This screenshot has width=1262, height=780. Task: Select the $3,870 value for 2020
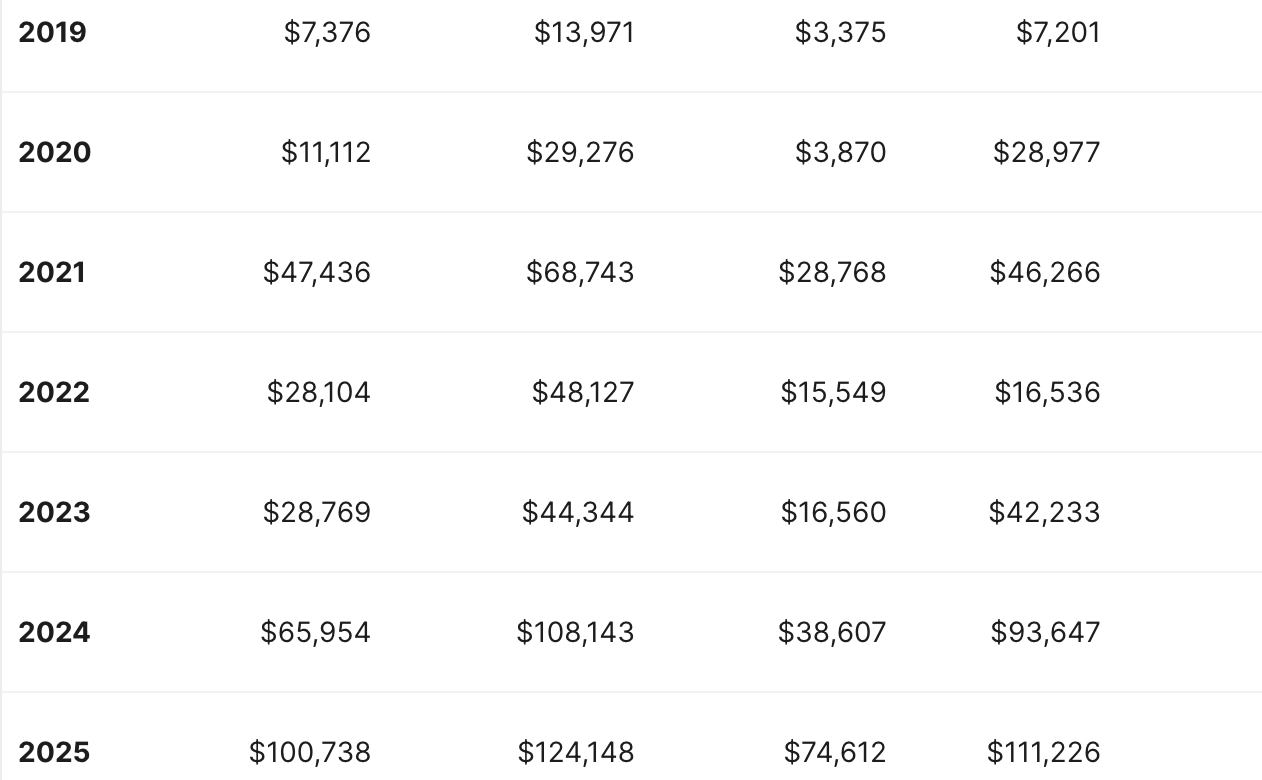840,152
